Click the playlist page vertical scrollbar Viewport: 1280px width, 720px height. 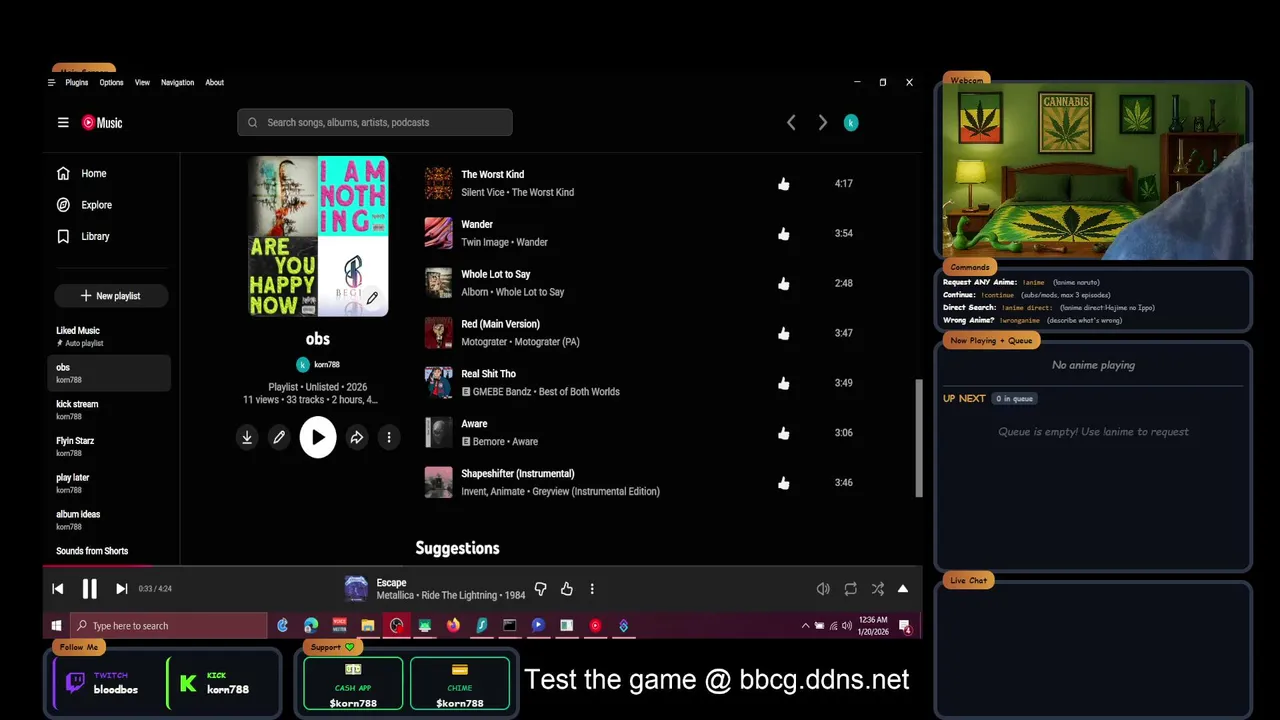coord(919,438)
